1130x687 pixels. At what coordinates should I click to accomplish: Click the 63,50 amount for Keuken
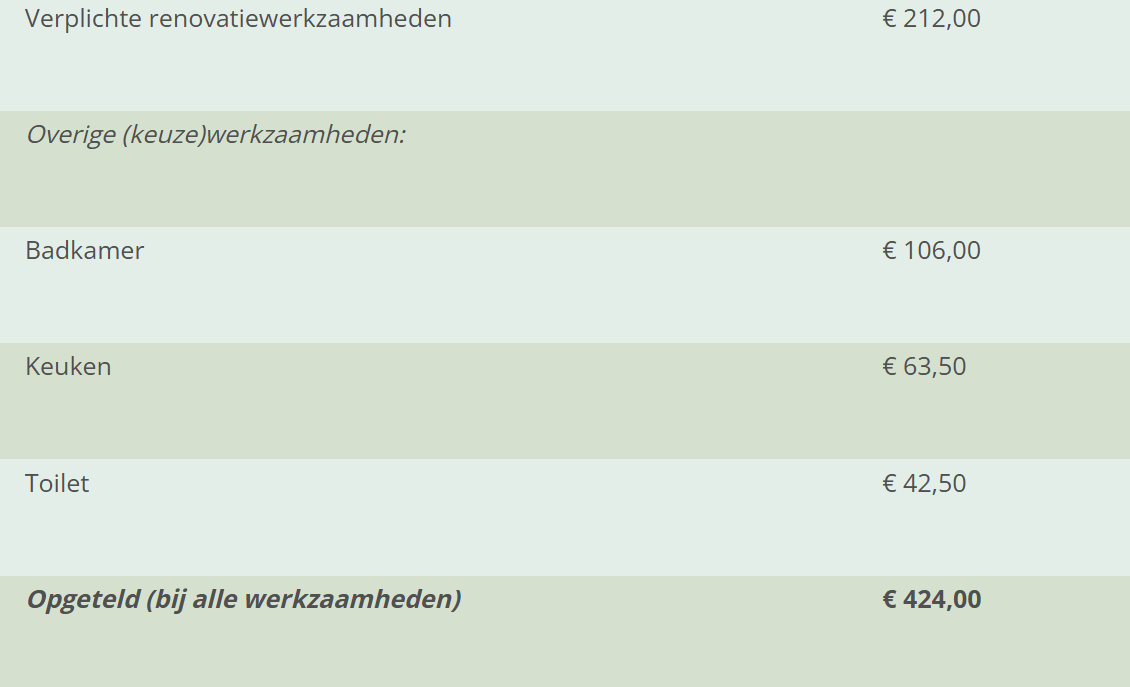click(x=935, y=367)
